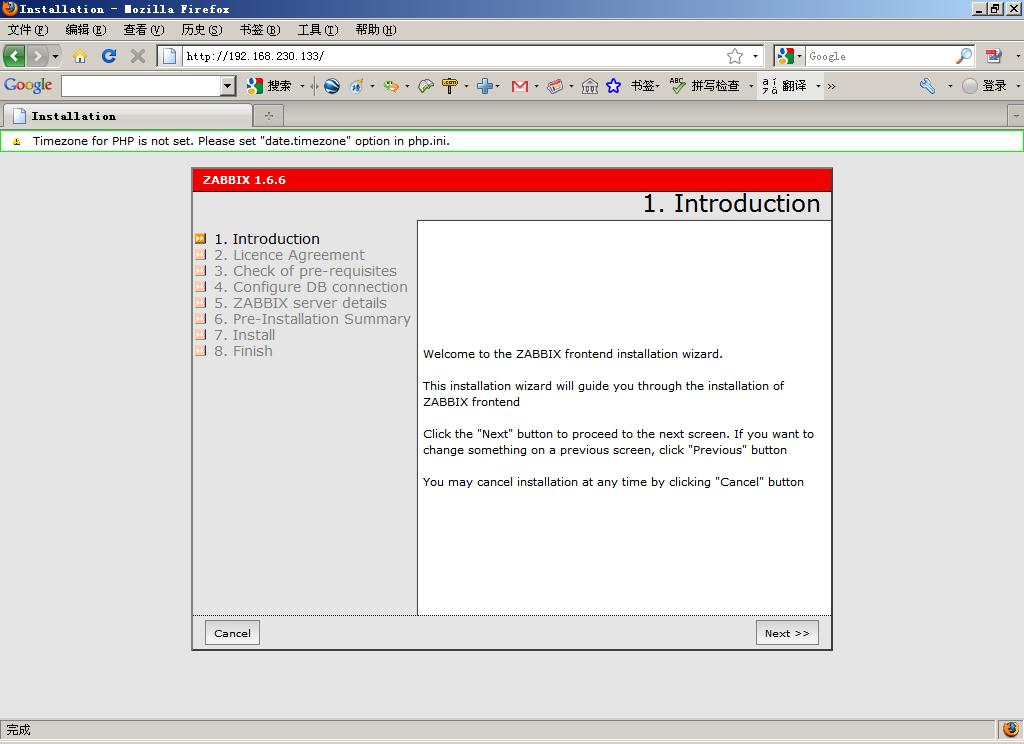The width and height of the screenshot is (1024, 744).
Task: Reload the page with the Refresh icon
Action: tap(108, 56)
